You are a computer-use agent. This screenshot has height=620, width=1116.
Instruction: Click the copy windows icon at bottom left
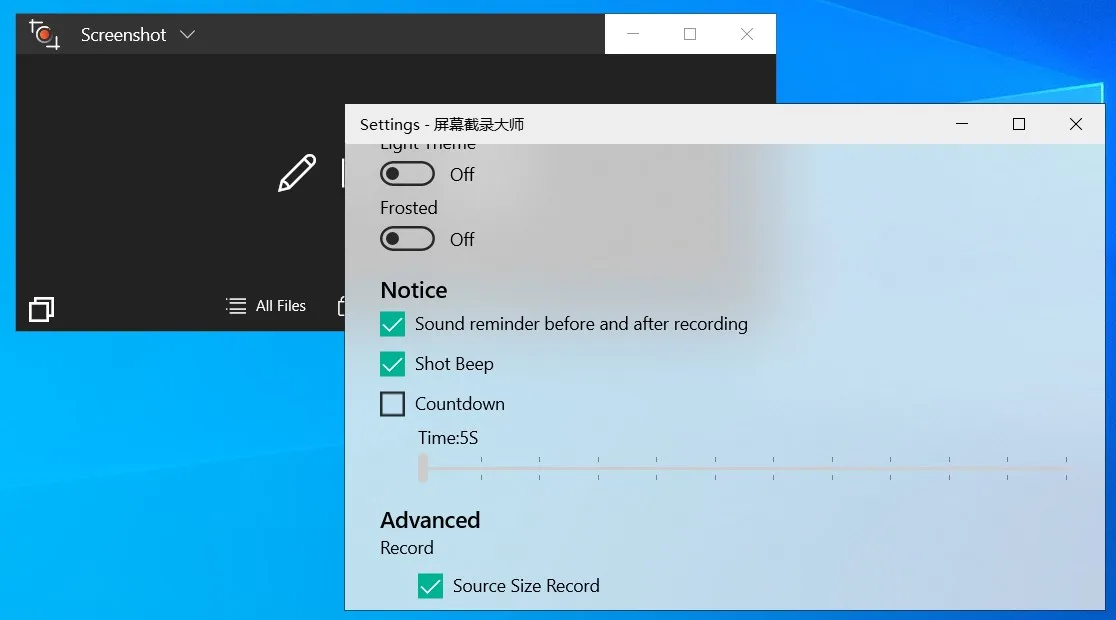(x=41, y=309)
